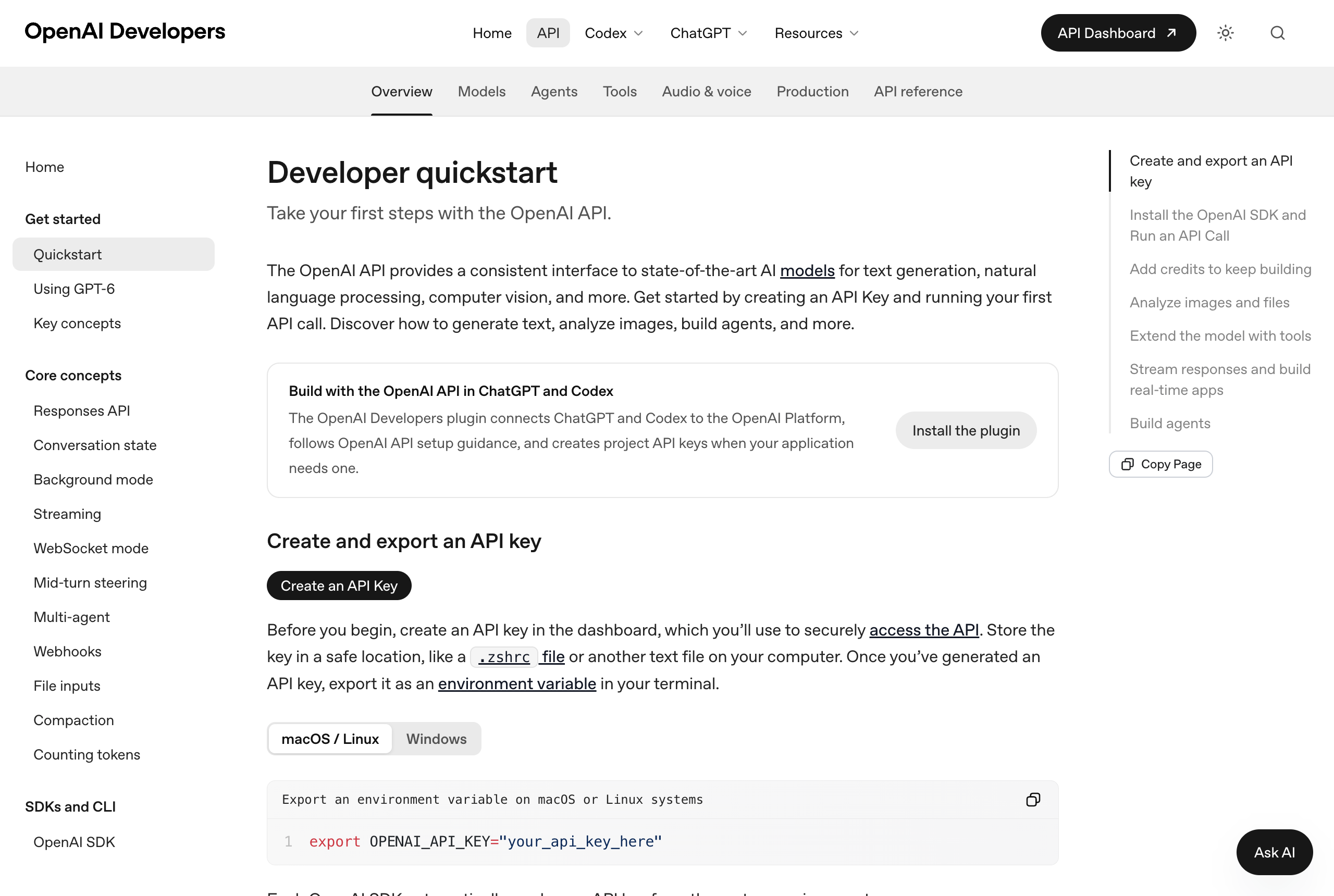Open Responses API in sidebar
The height and width of the screenshot is (896, 1334).
[82, 411]
